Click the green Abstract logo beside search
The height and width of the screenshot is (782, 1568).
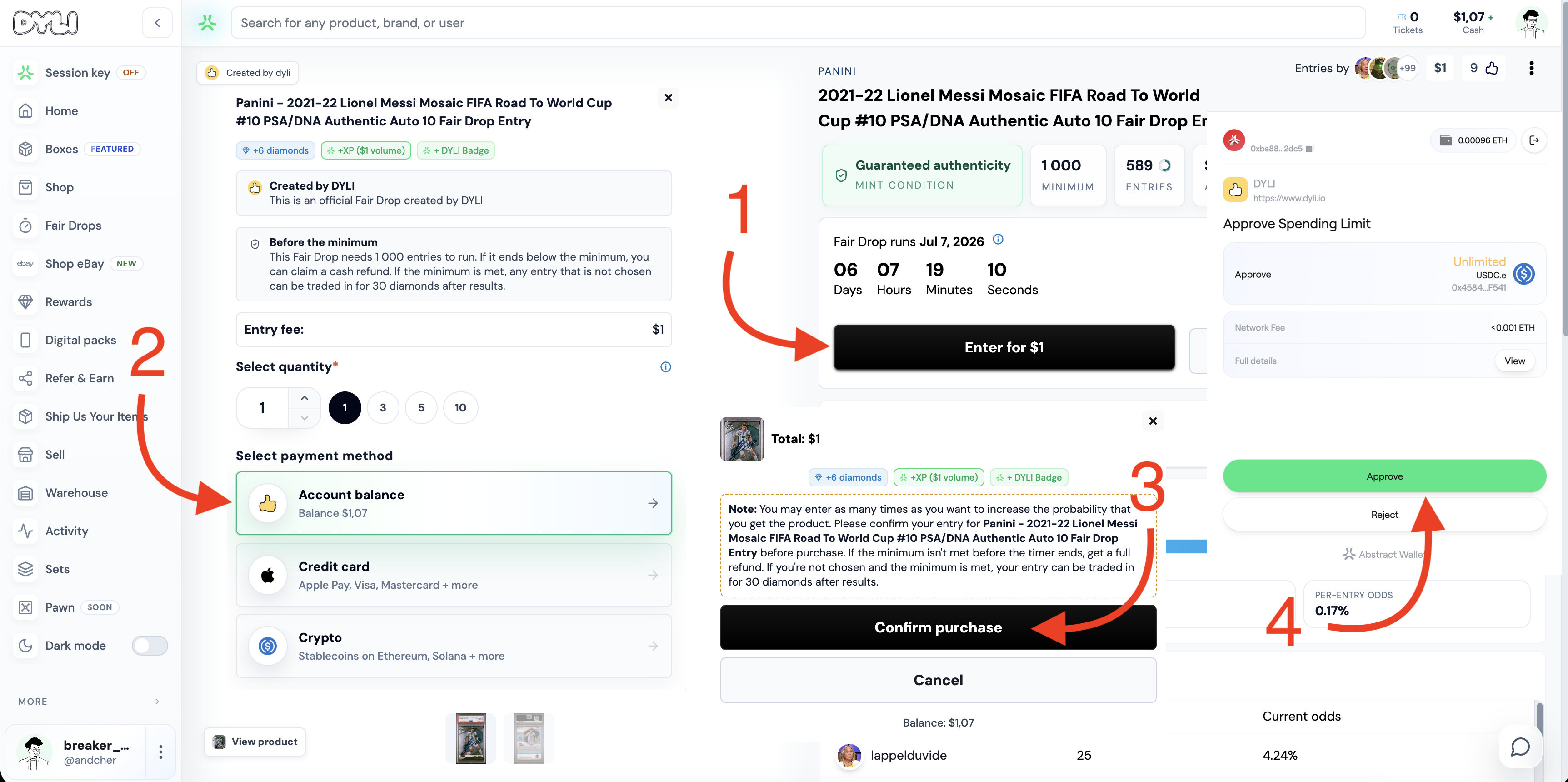(207, 23)
